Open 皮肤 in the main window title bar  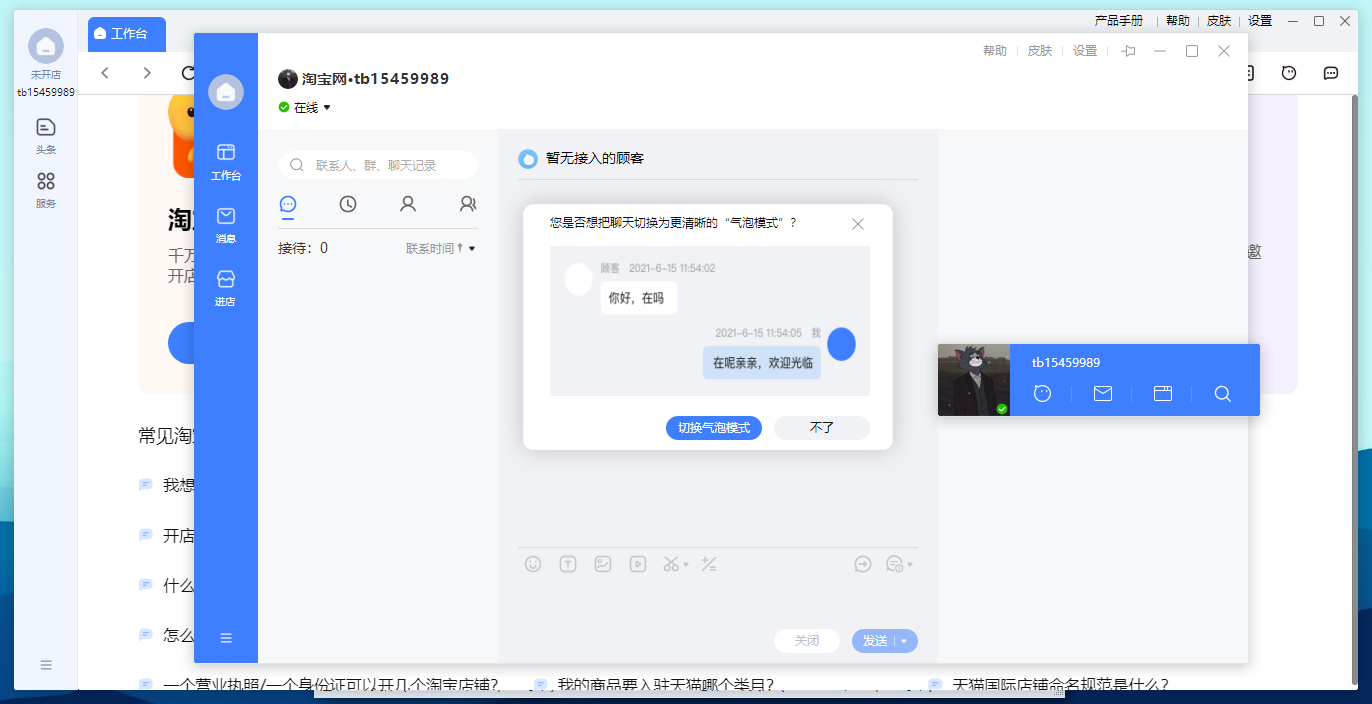[x=1219, y=20]
